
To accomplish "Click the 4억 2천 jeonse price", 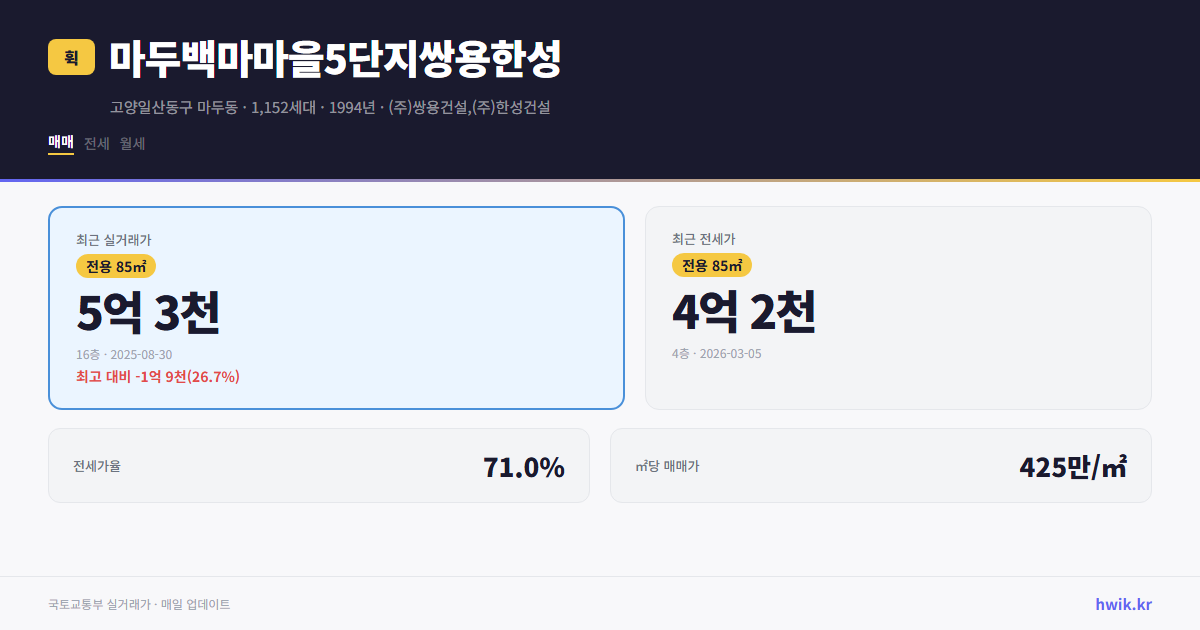I will pos(745,312).
